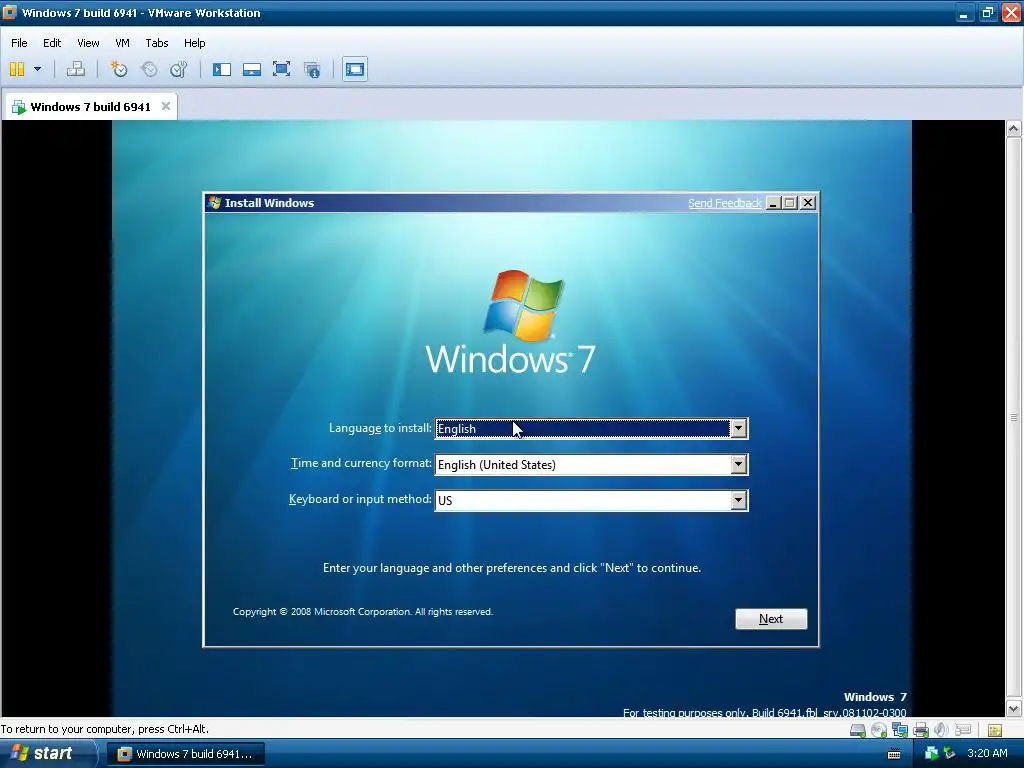Open the File menu

(19, 43)
